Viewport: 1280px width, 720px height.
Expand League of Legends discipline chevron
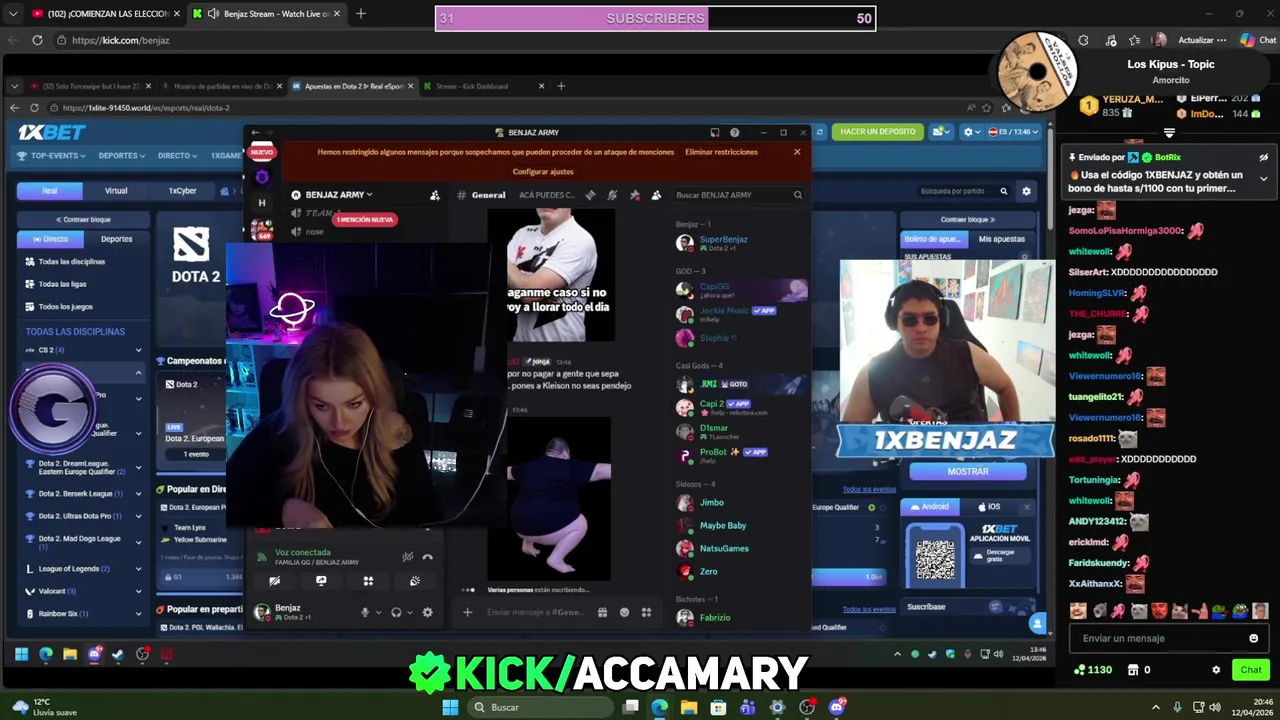pos(139,569)
